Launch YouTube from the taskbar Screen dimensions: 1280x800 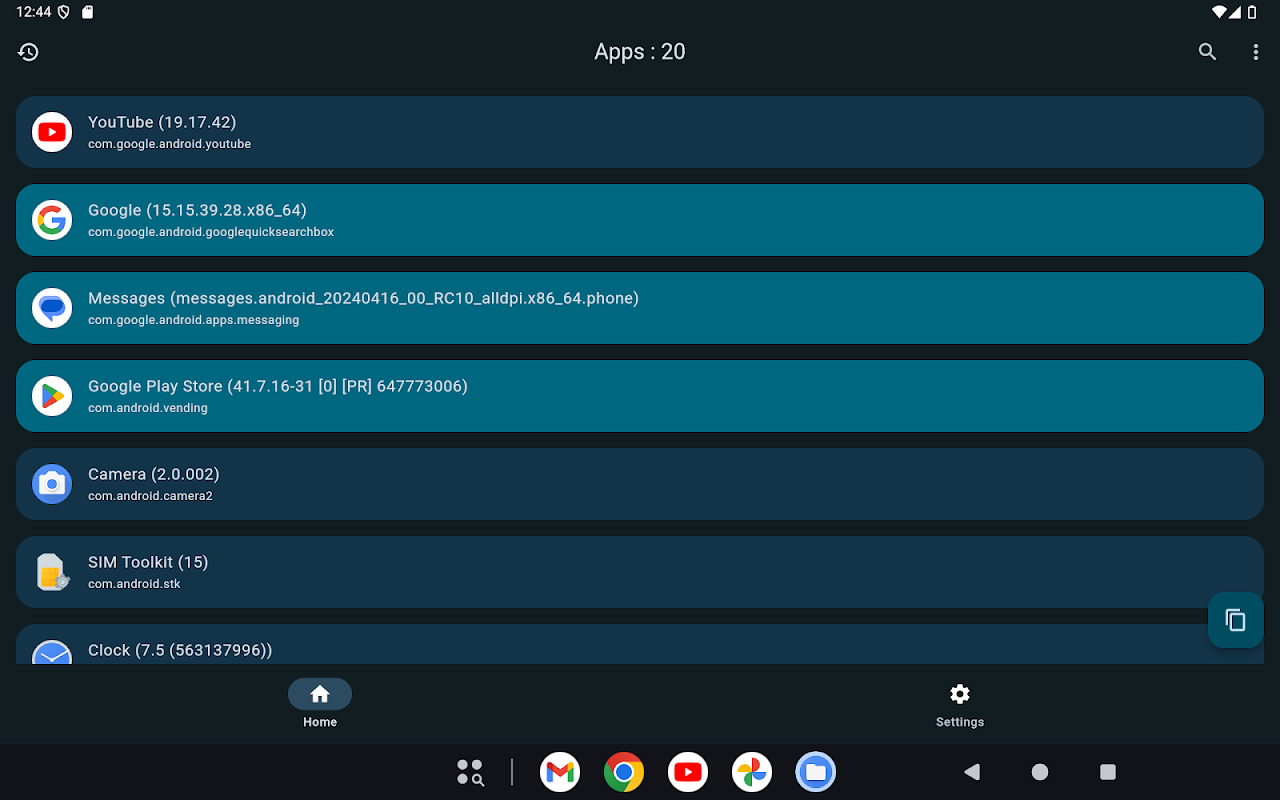coord(688,772)
